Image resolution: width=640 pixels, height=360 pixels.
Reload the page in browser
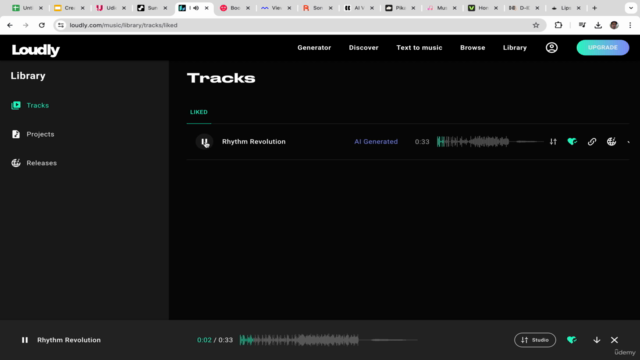click(x=42, y=25)
